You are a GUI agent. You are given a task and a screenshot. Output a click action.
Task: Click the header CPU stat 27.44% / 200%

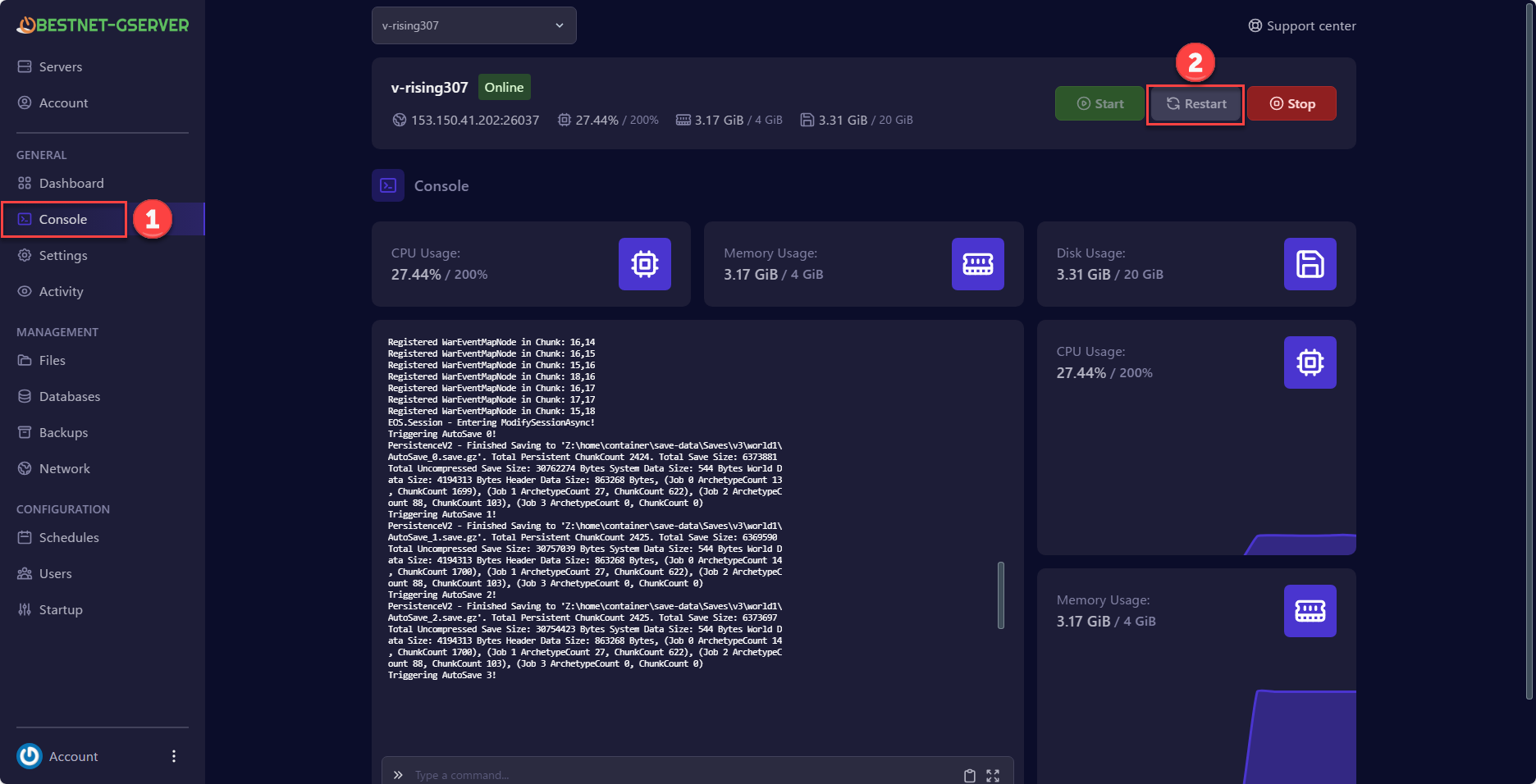[608, 120]
